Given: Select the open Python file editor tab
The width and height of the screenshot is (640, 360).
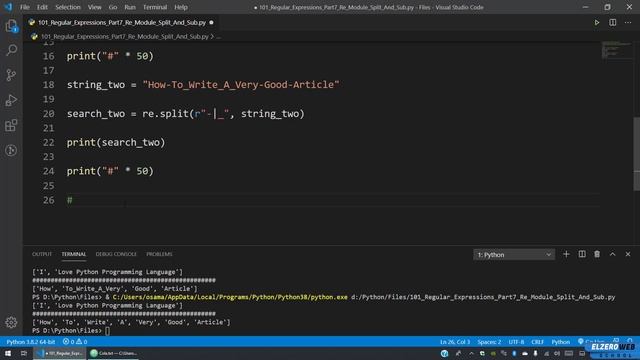Looking at the screenshot, I should coord(121,22).
